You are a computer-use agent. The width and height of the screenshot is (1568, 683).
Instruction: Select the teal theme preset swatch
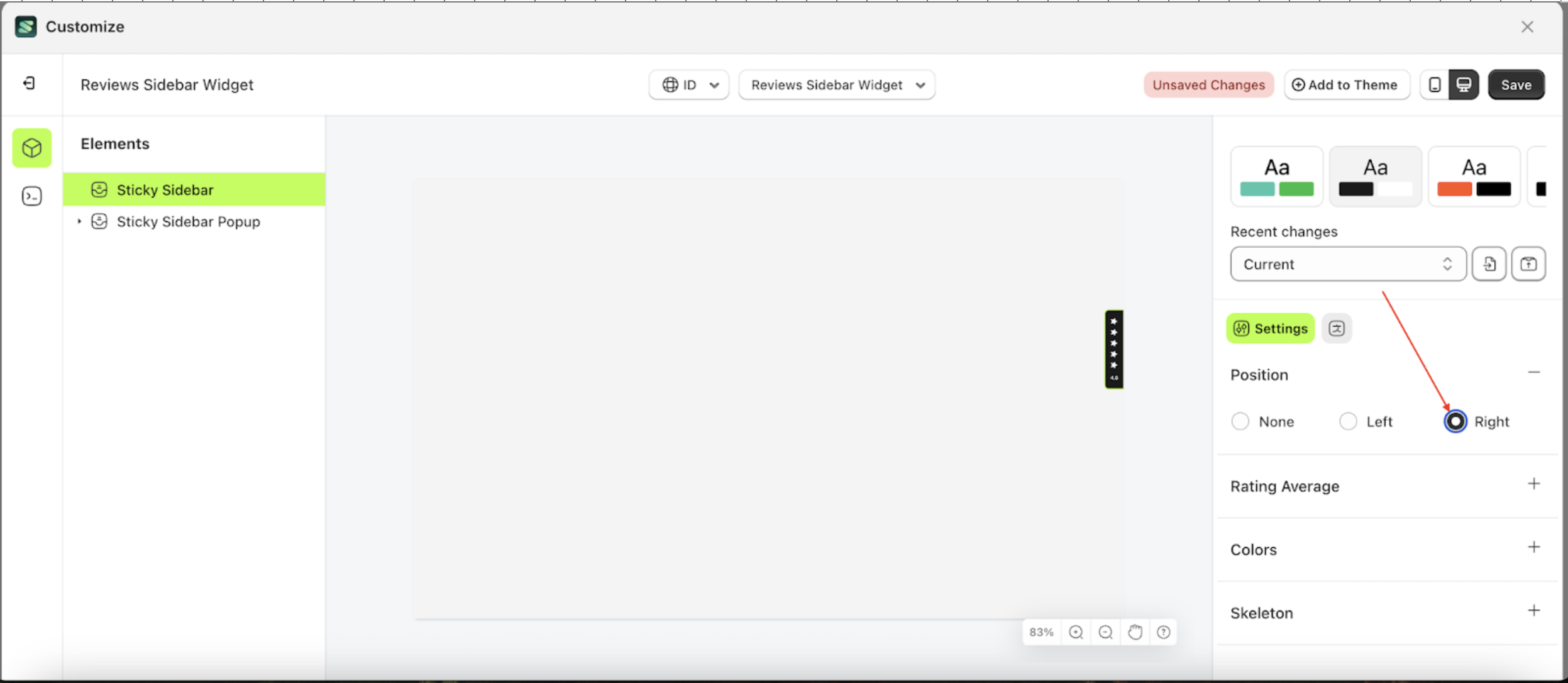click(x=1276, y=176)
